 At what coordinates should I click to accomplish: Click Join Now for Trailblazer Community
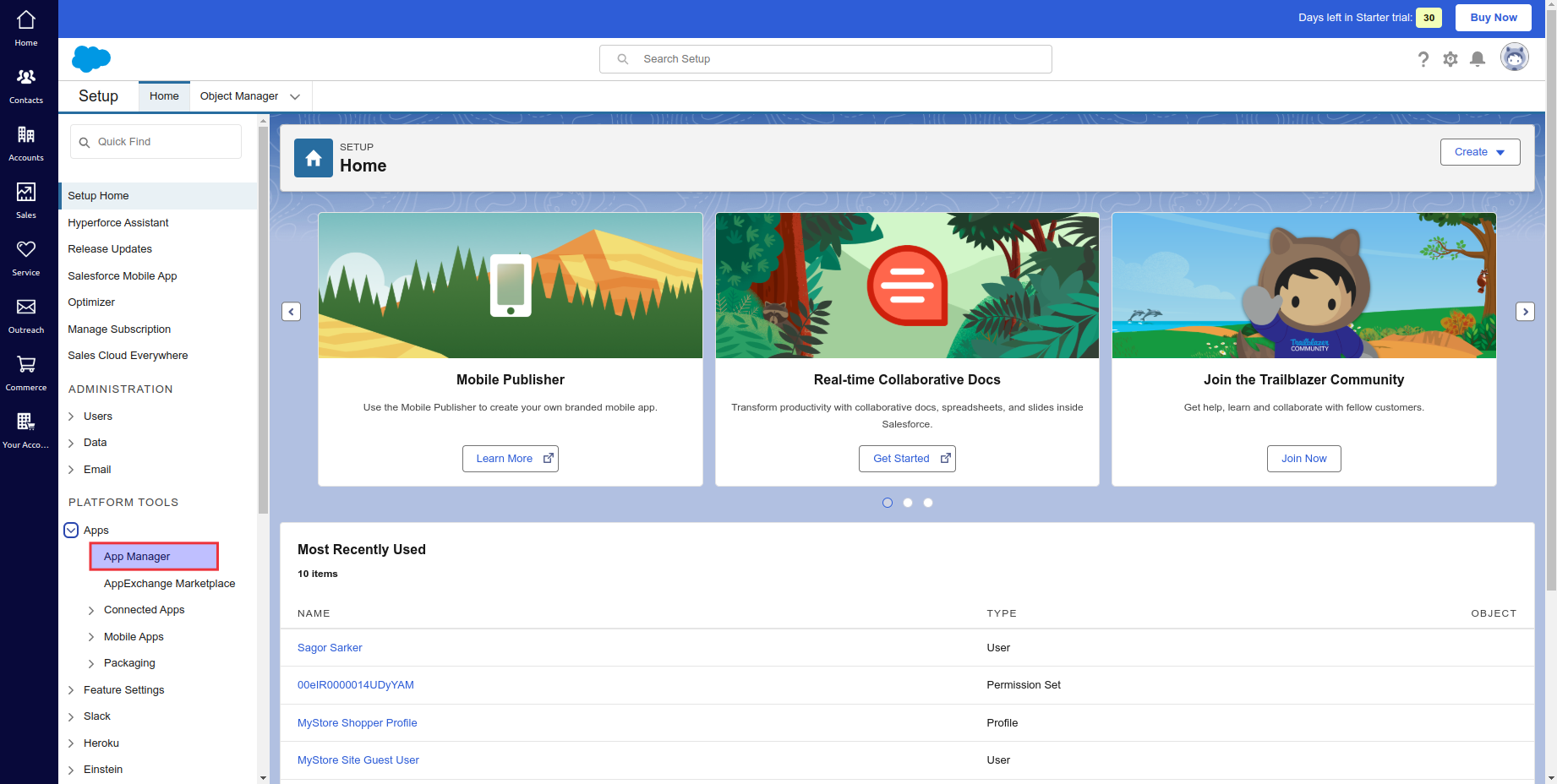(x=1304, y=459)
